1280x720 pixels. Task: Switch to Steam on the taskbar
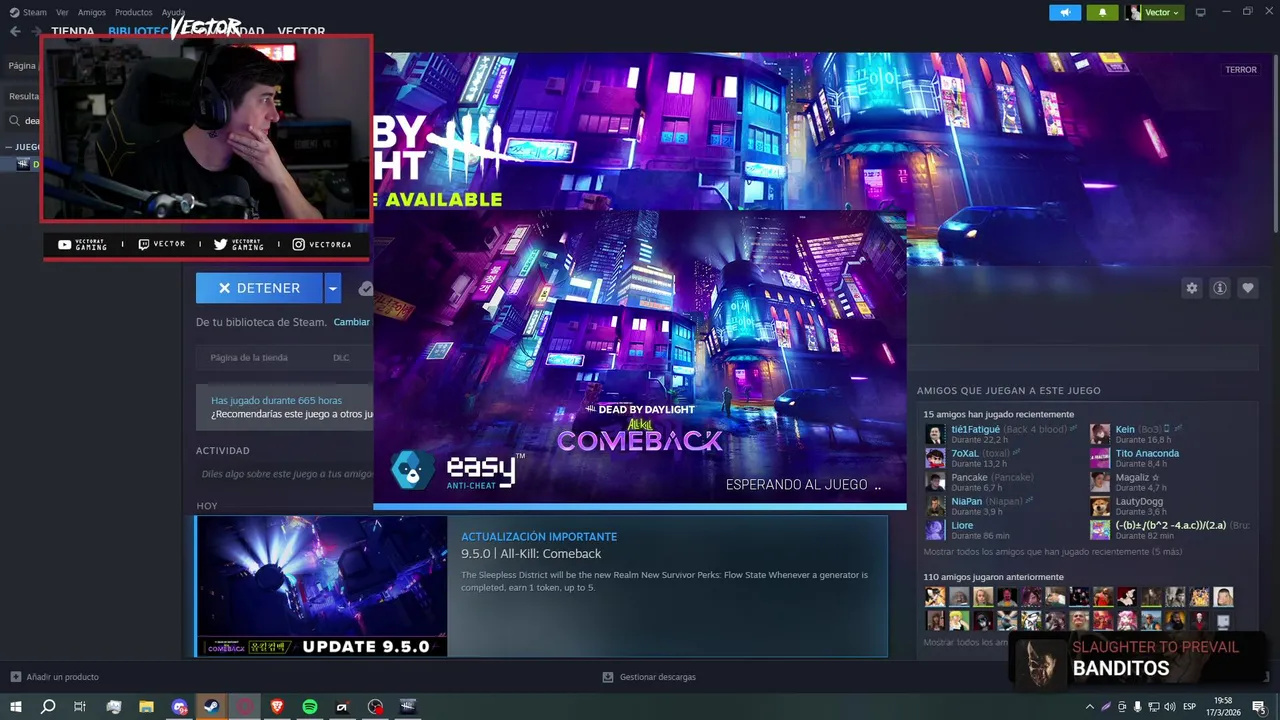(x=211, y=706)
